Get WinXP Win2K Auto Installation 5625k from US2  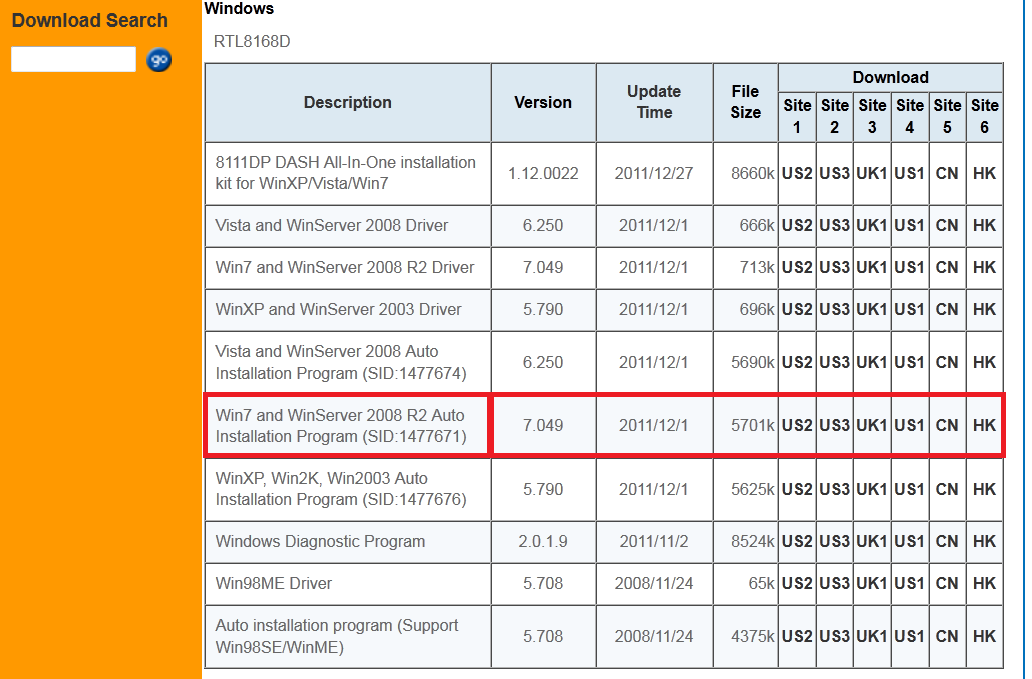(797, 490)
